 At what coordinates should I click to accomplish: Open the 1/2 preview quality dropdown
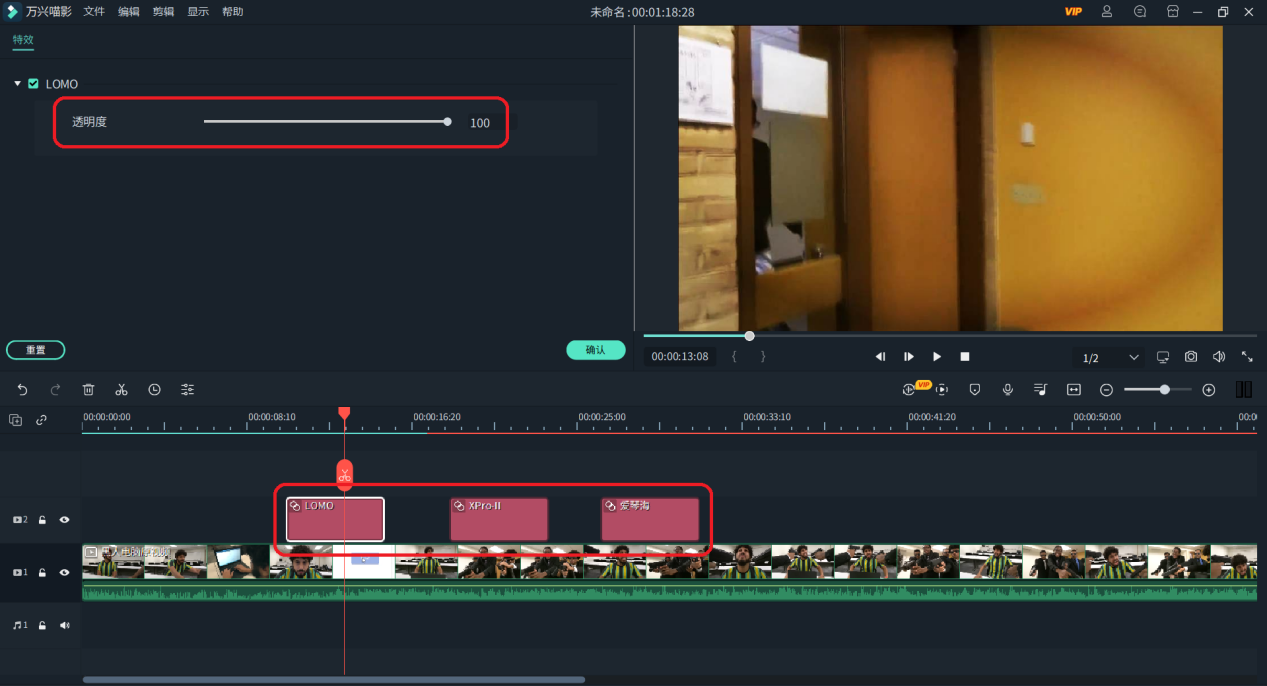tap(1110, 358)
